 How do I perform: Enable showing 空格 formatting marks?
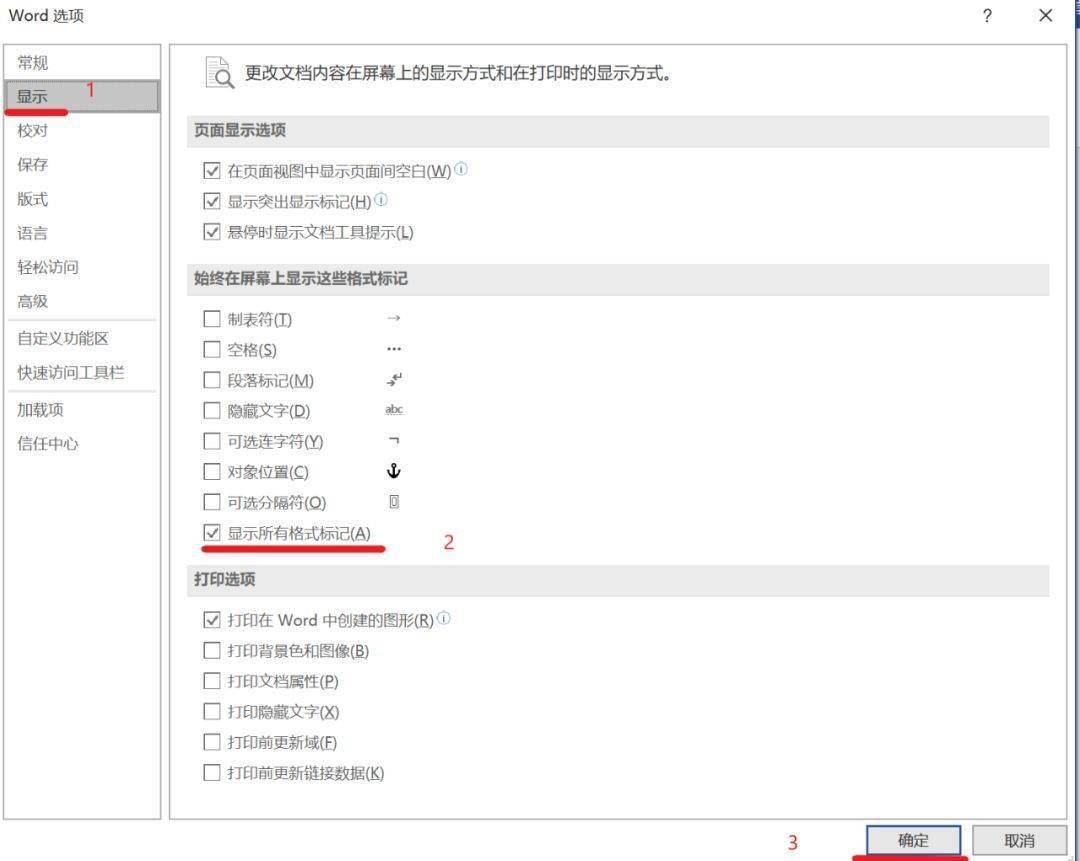pyautogui.click(x=211, y=349)
